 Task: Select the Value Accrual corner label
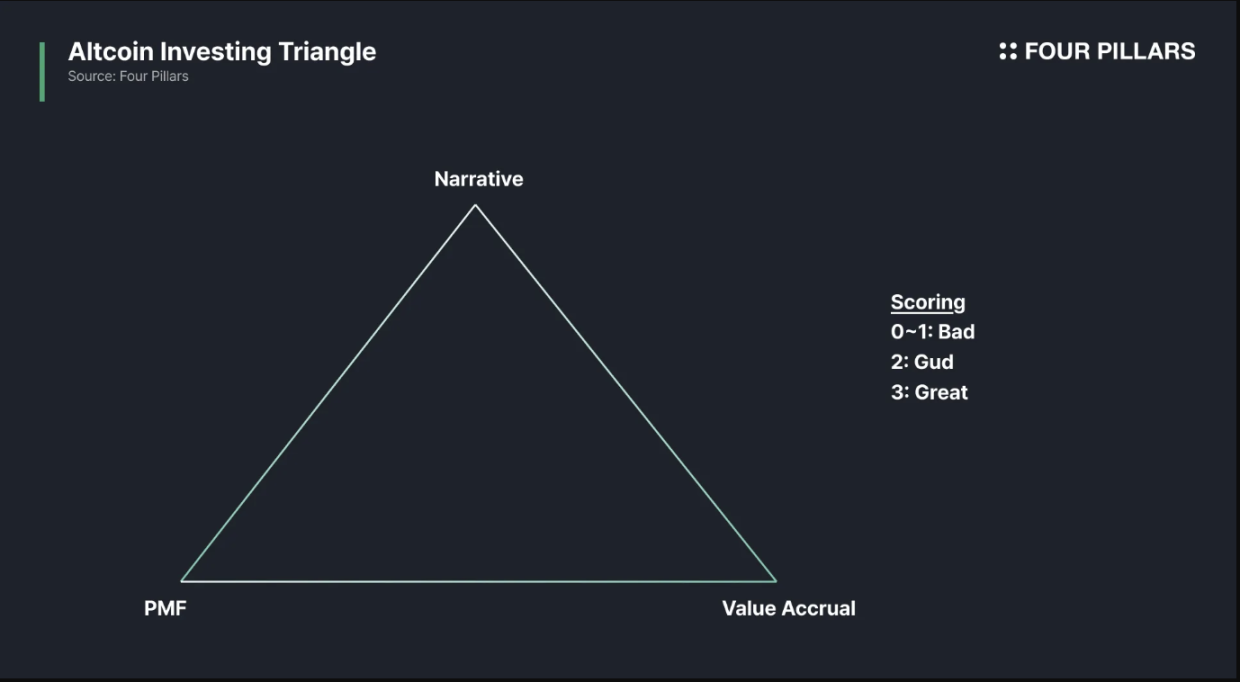click(788, 608)
